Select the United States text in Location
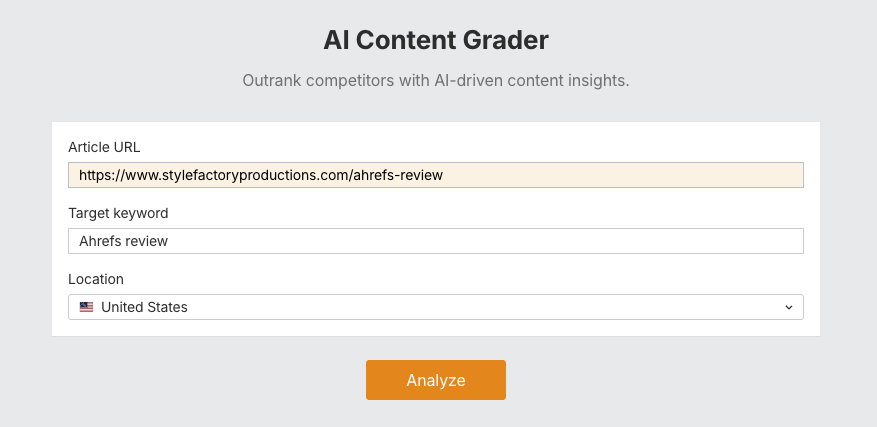 144,307
